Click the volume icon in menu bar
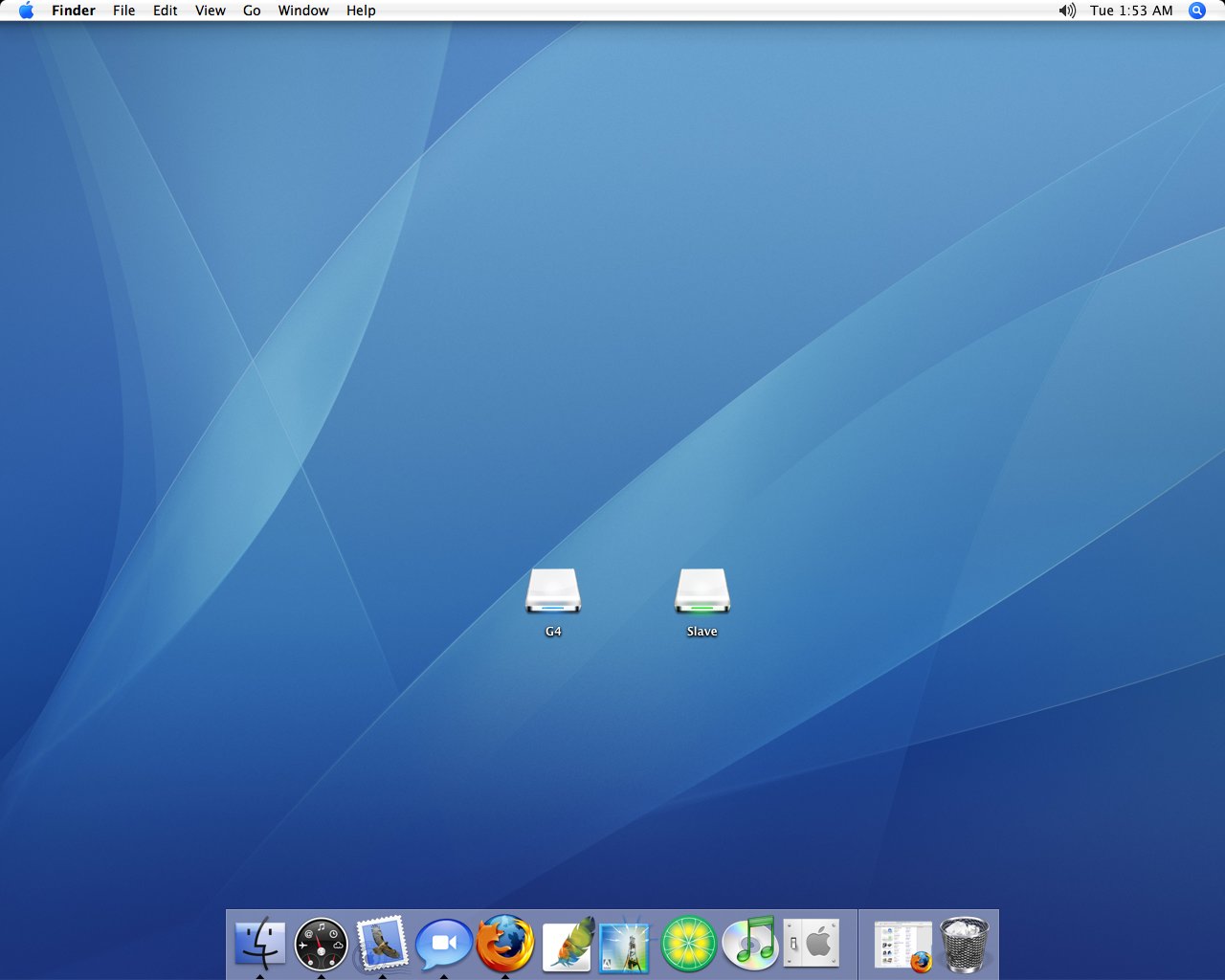The image size is (1225, 980). [x=1067, y=11]
